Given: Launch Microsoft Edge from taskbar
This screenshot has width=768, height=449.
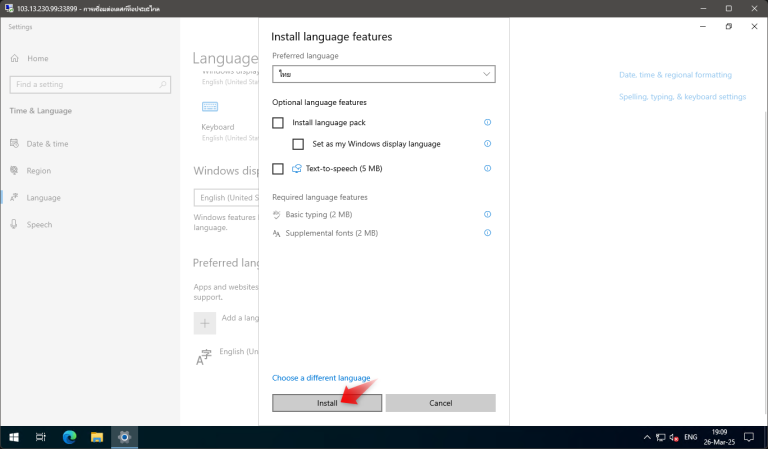Looking at the screenshot, I should tap(69, 437).
